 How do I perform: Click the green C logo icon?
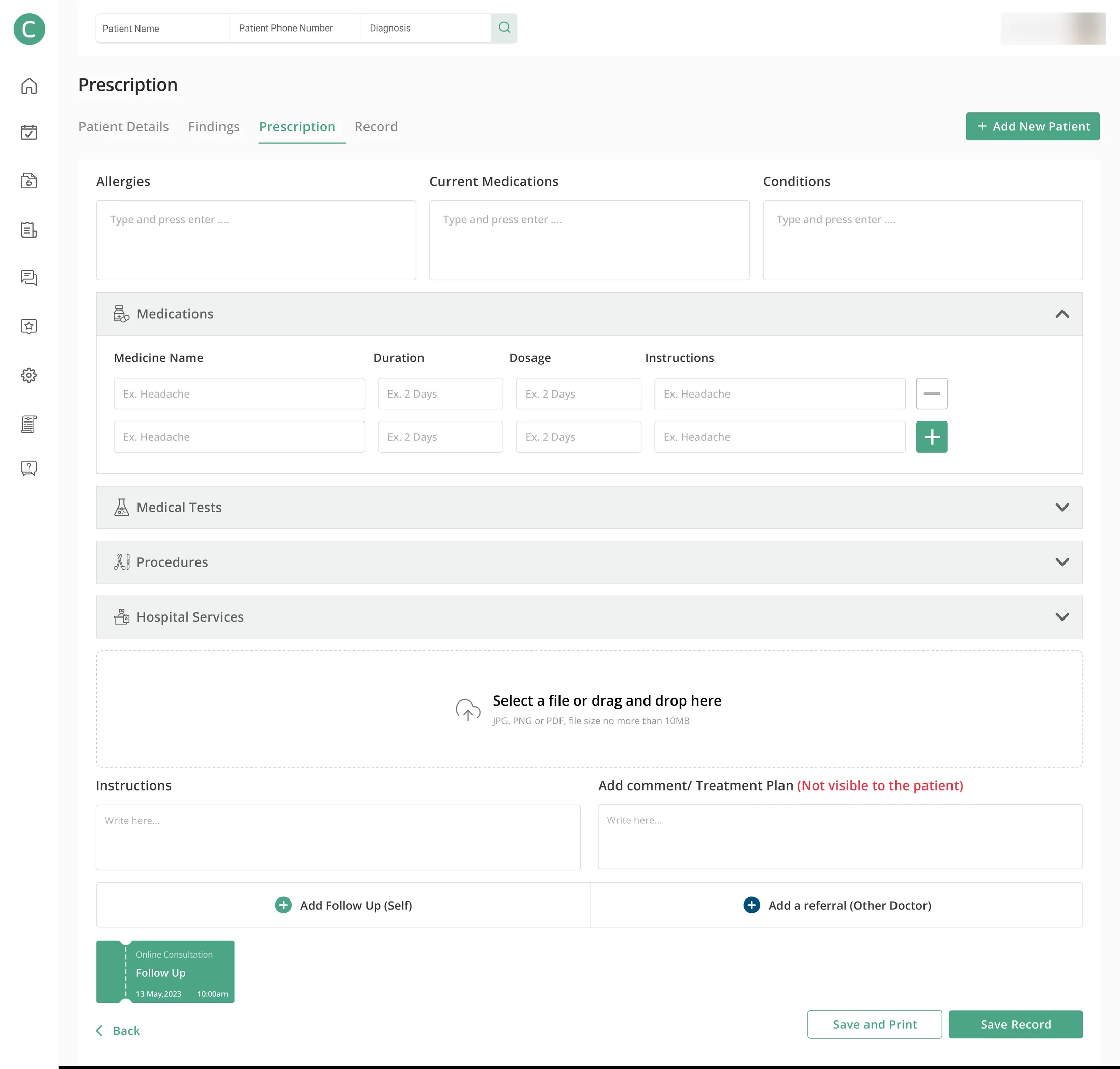tap(29, 29)
